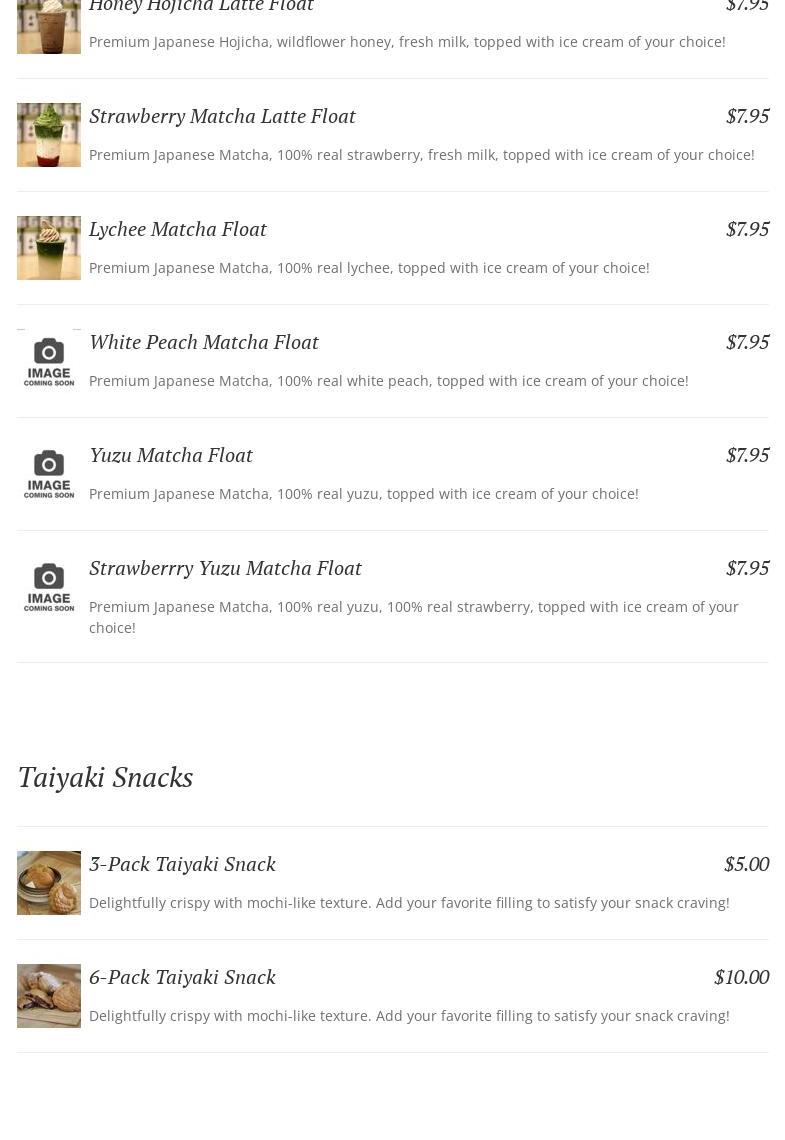Viewport: 785px width, 1140px height.
Task: Open the 6-Pack Taiyaki Snack title
Action: (x=182, y=977)
